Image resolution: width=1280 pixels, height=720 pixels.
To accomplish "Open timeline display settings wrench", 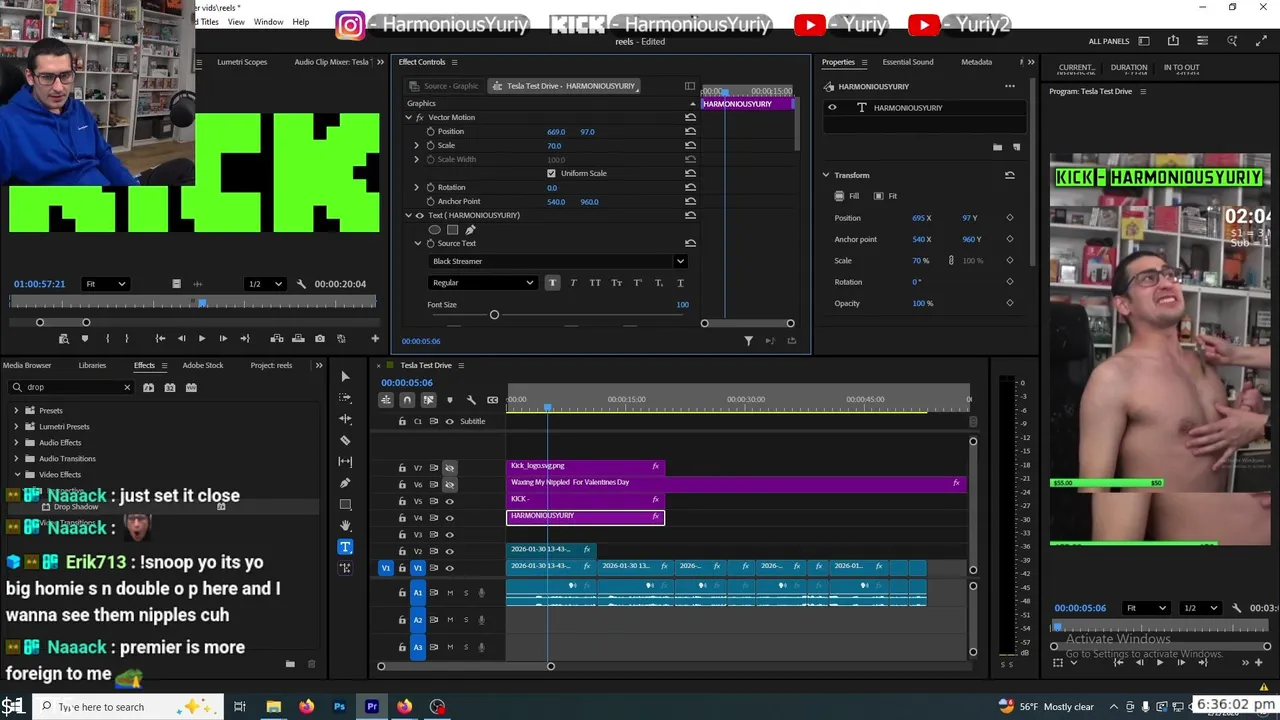I will coord(471,400).
